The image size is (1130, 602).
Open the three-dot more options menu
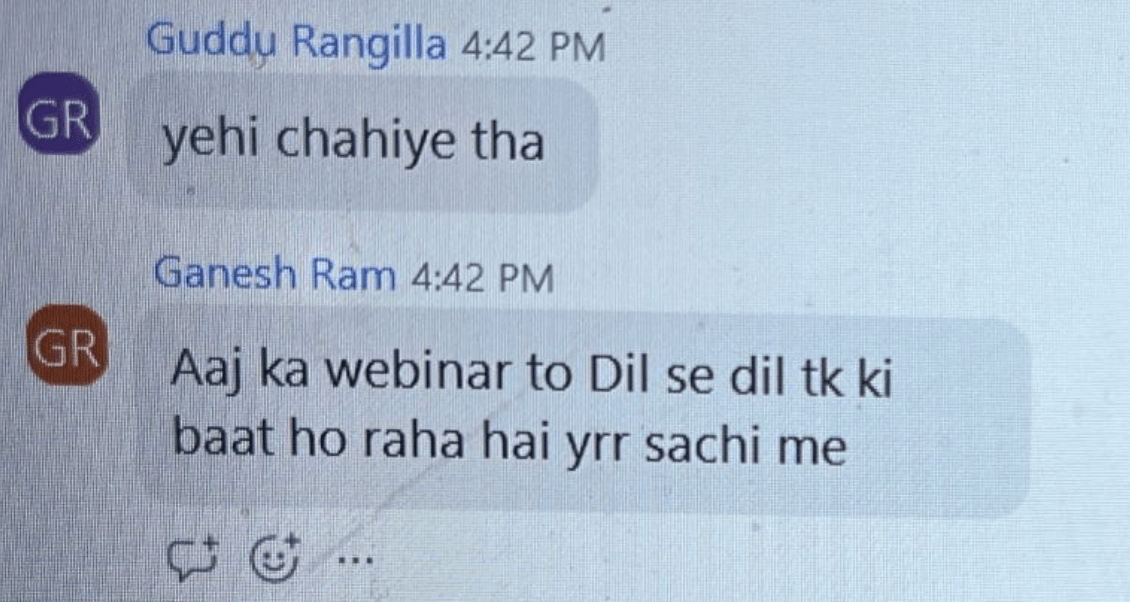pyautogui.click(x=356, y=558)
